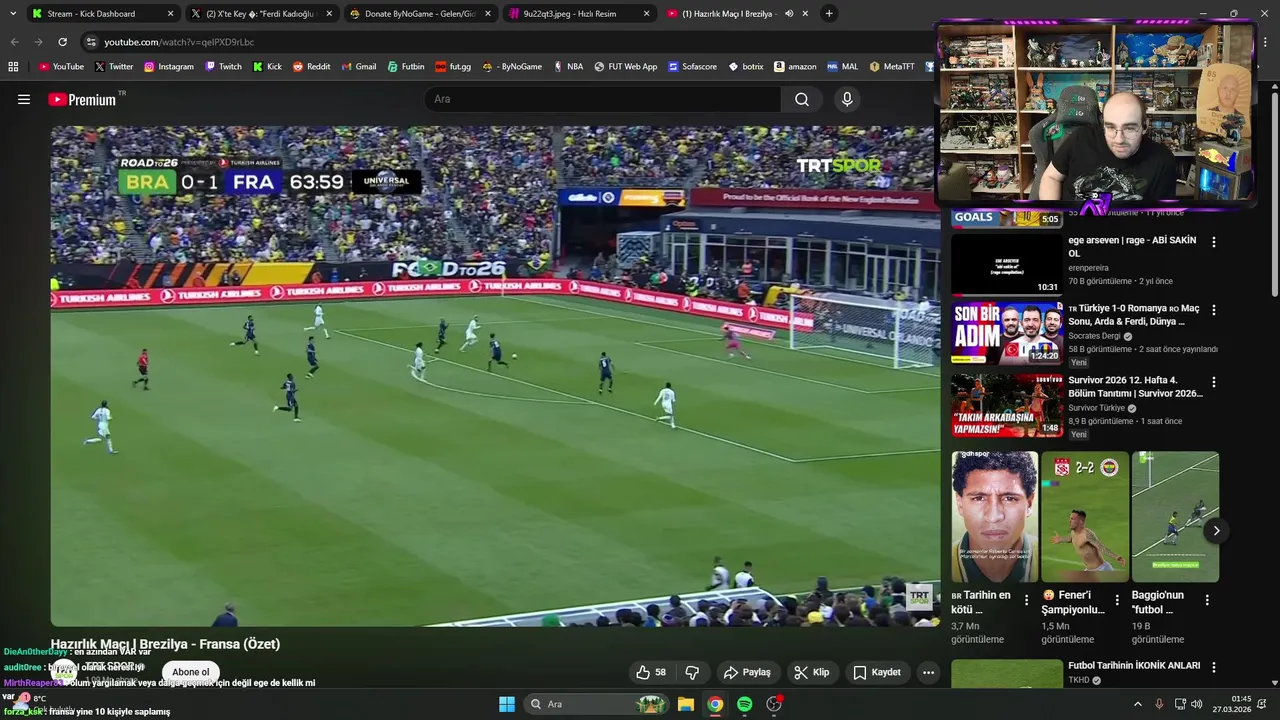Open the 'SON BİR ADIM' video thumbnail
Image resolution: width=1280 pixels, height=720 pixels.
coord(1007,333)
